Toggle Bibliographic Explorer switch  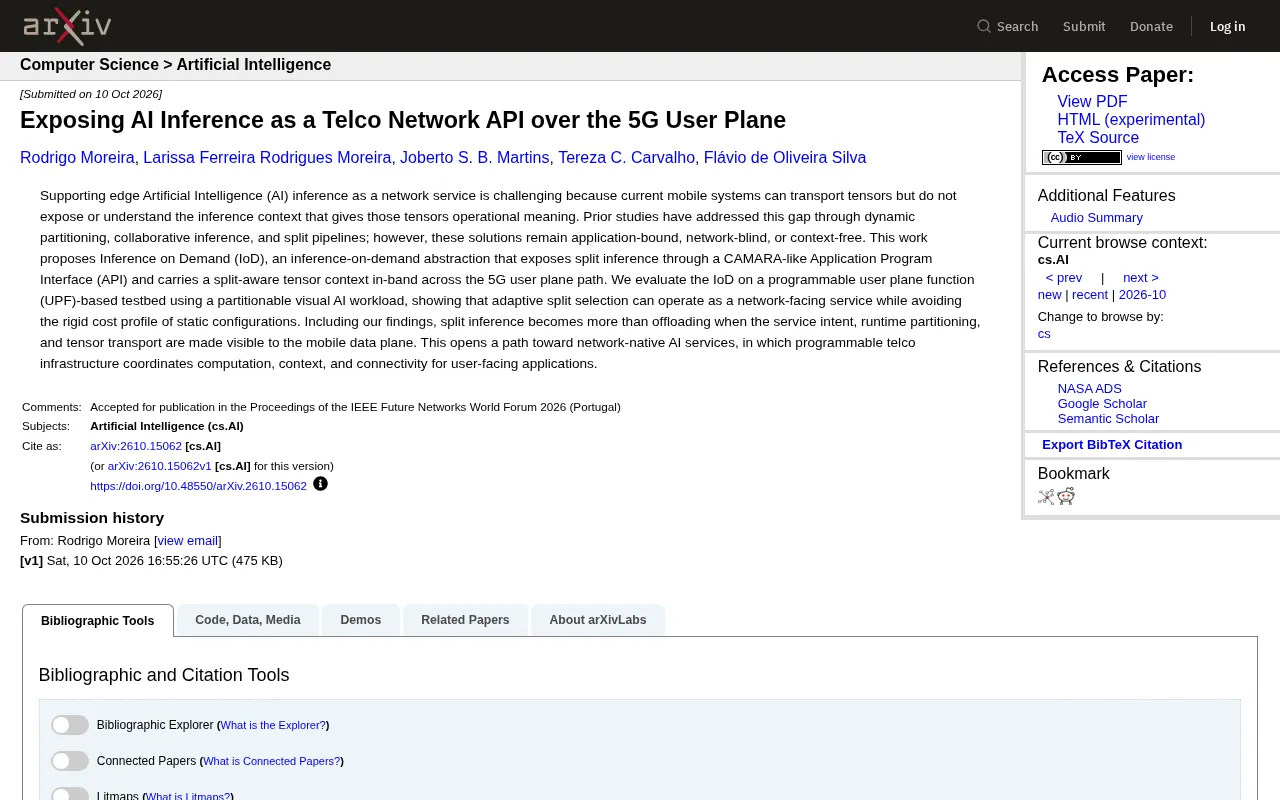point(70,725)
